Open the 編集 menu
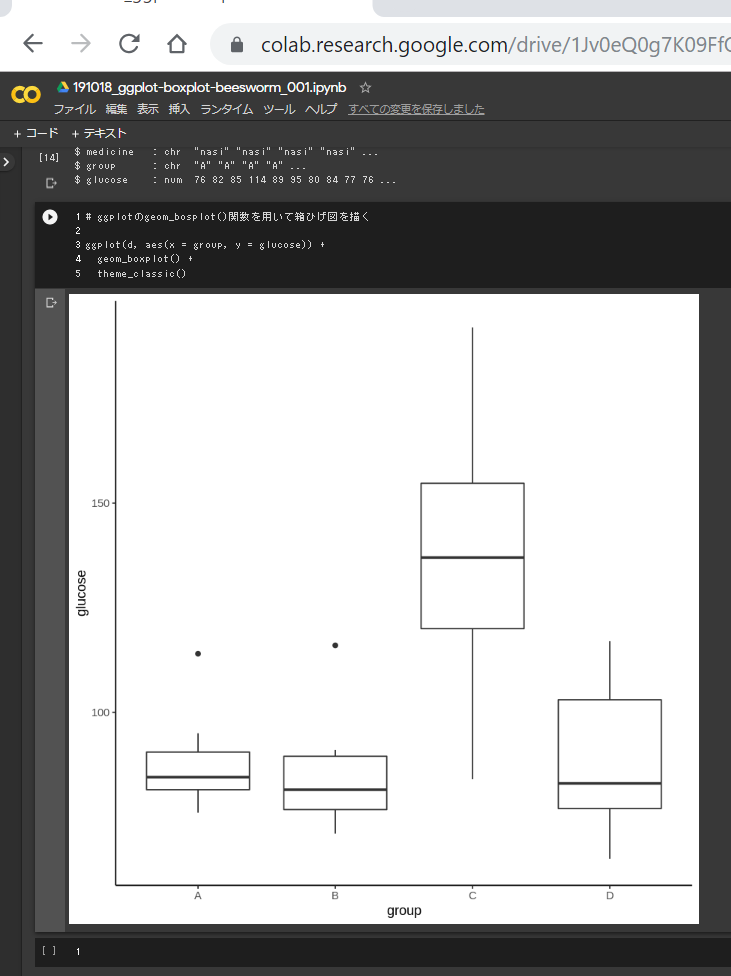731x976 pixels. click(116, 109)
